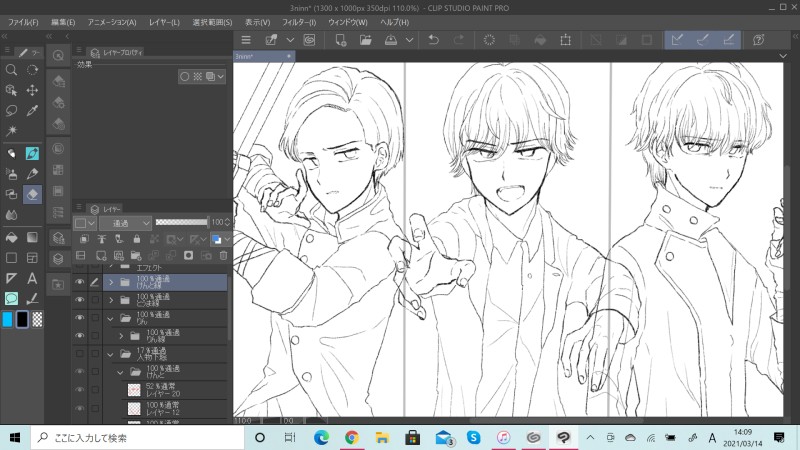Select the Auto select magic wand tool
This screenshot has width=800, height=450.
[x=11, y=131]
